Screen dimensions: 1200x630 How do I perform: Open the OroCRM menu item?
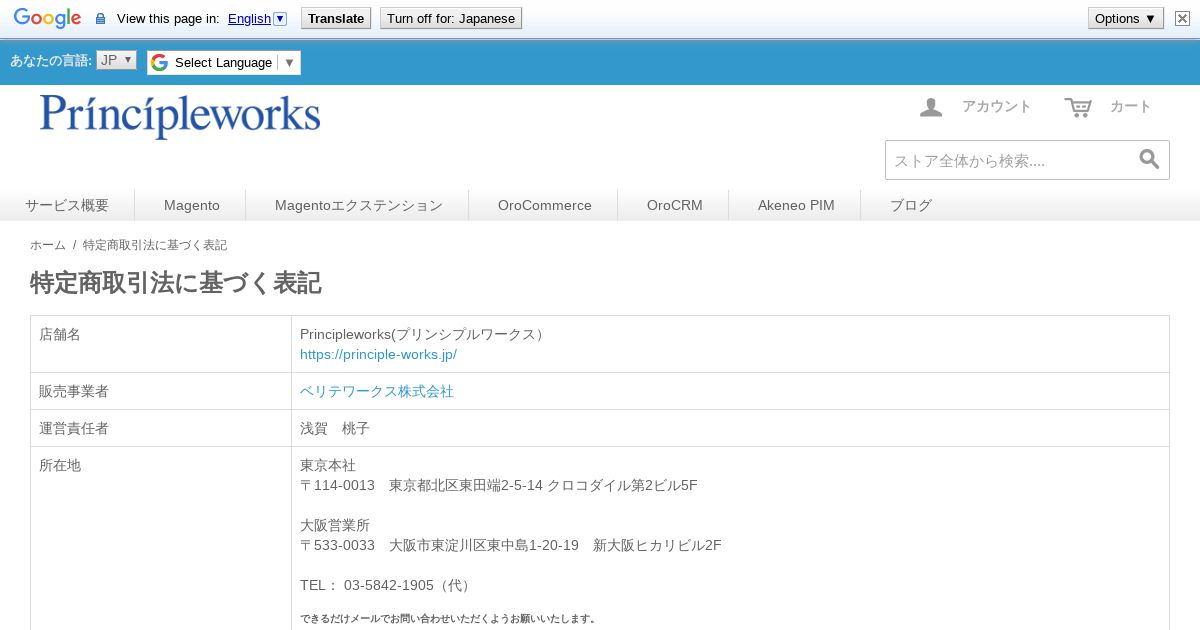[x=675, y=205]
